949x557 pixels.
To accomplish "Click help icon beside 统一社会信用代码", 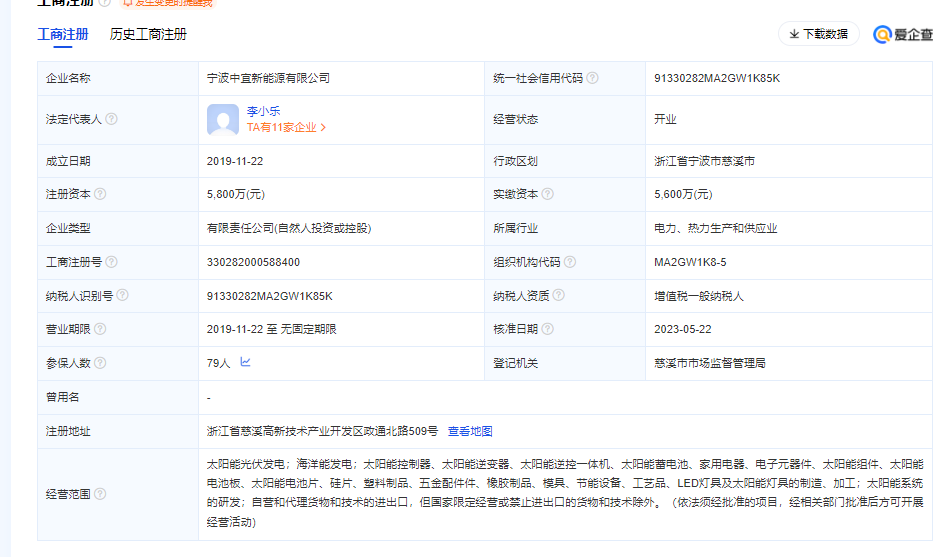I will (593, 78).
